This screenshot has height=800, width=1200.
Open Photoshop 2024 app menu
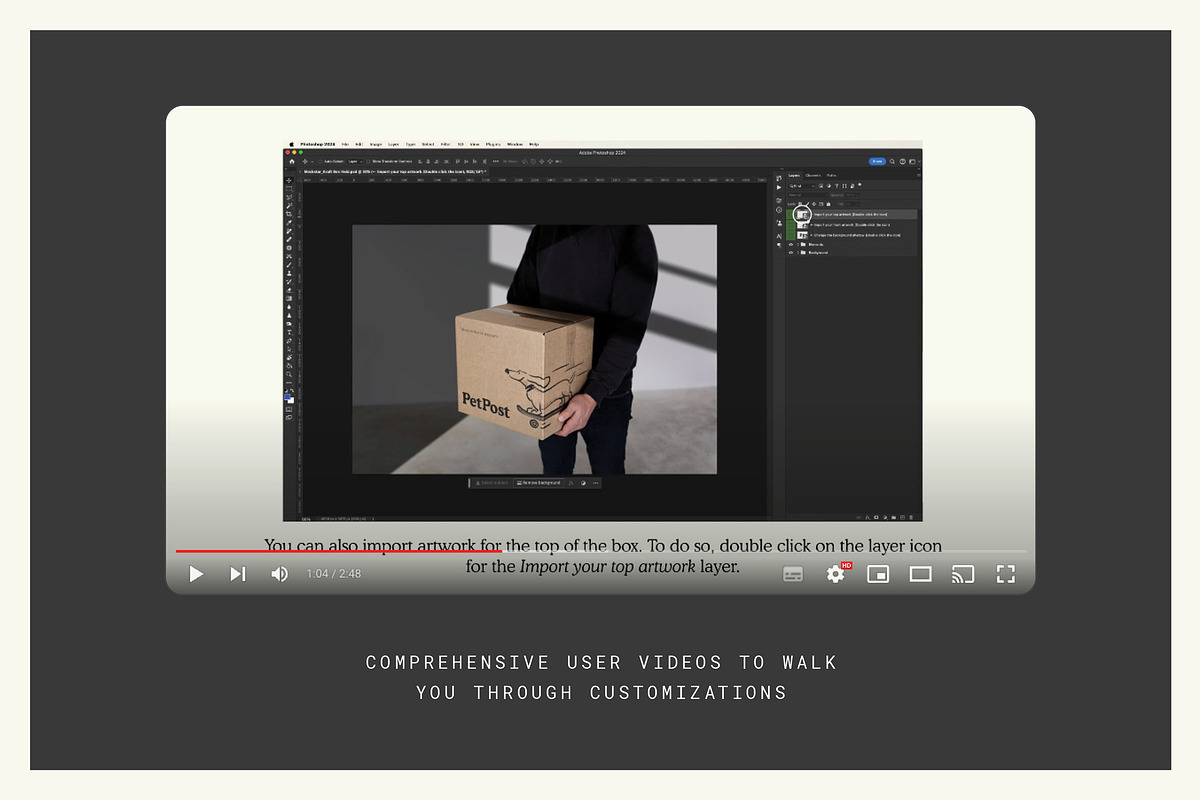[x=318, y=144]
